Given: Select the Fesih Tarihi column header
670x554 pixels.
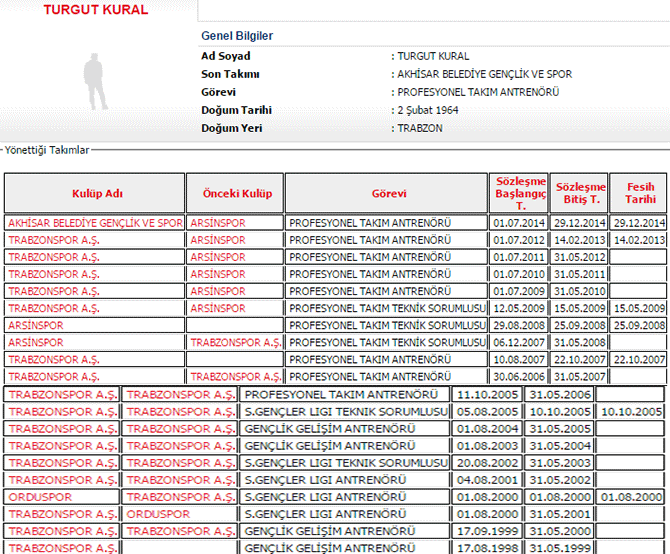Looking at the screenshot, I should (639, 193).
